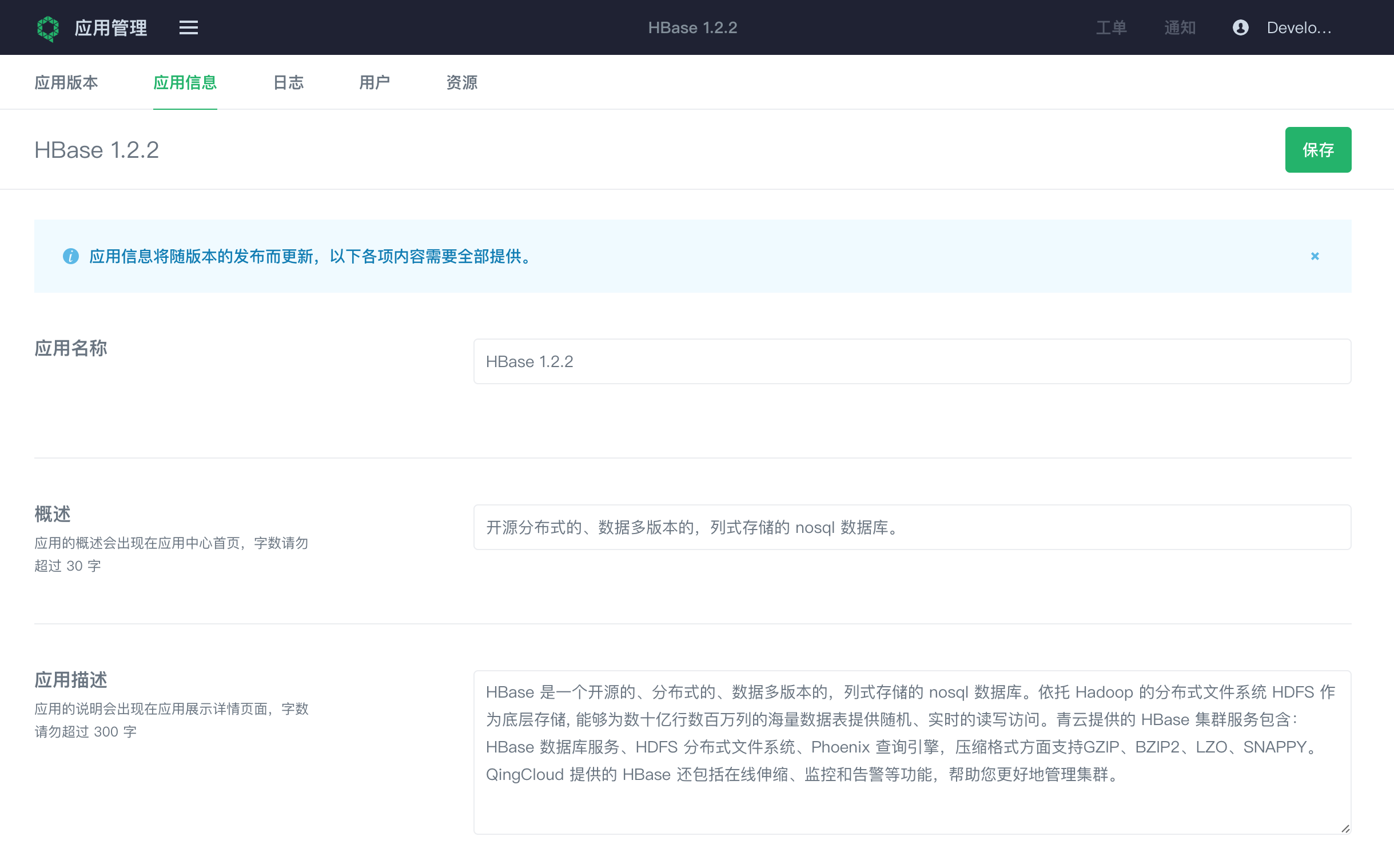The image size is (1394, 868).
Task: Open the 日志 tab
Action: point(288,83)
